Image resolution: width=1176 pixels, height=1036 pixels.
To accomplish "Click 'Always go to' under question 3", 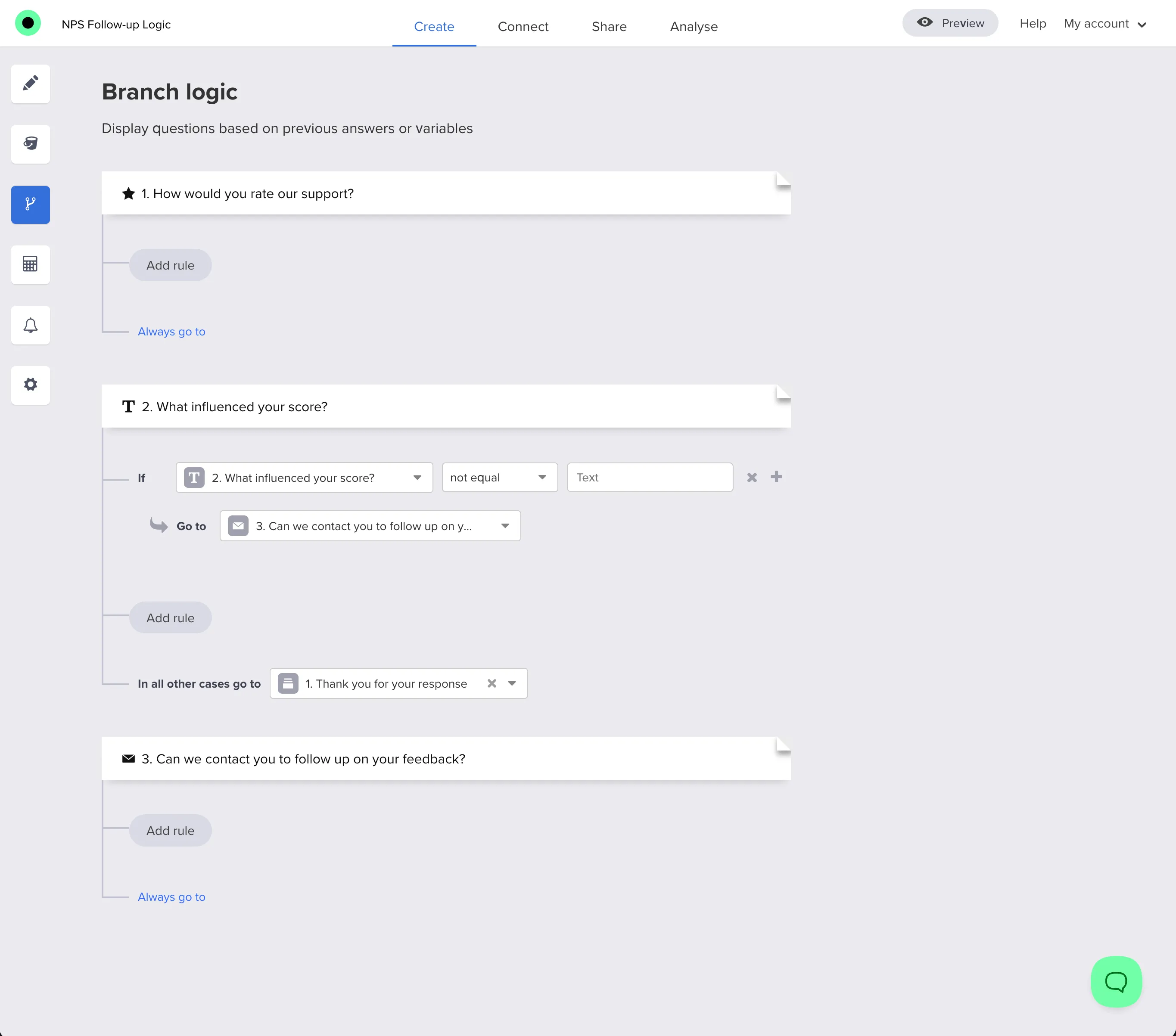I will coord(171,896).
